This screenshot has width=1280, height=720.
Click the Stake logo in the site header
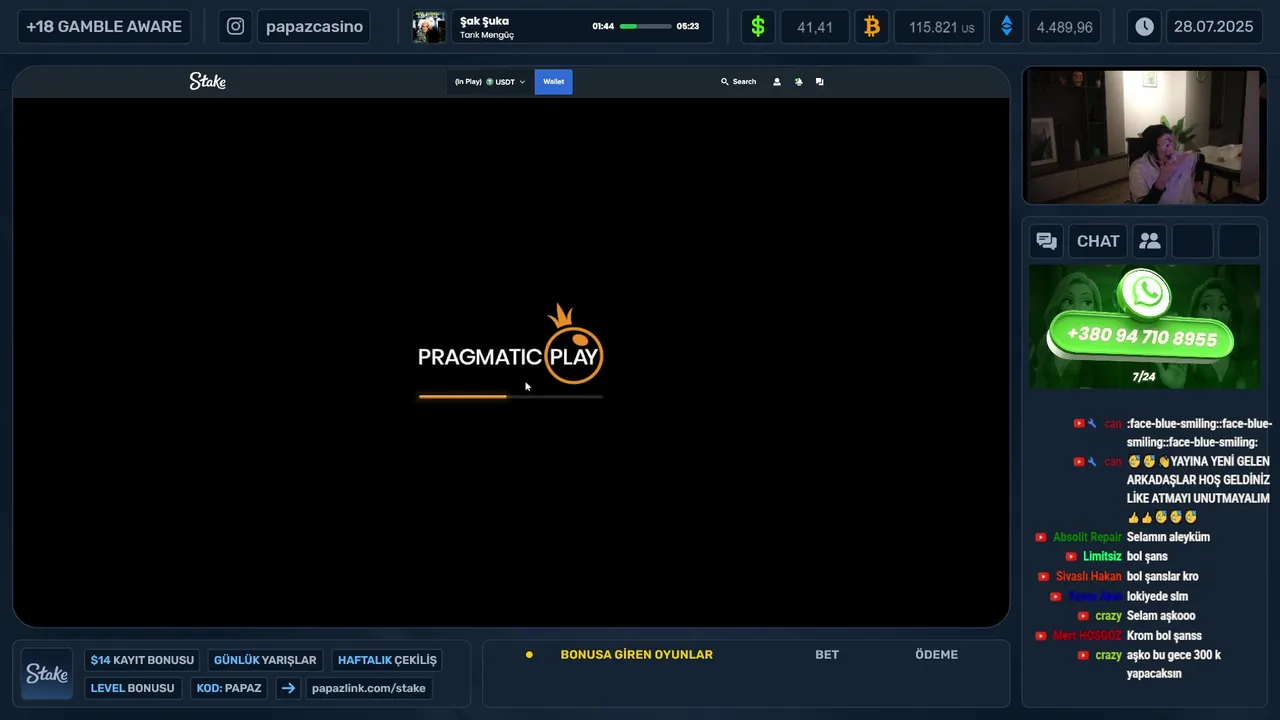208,82
